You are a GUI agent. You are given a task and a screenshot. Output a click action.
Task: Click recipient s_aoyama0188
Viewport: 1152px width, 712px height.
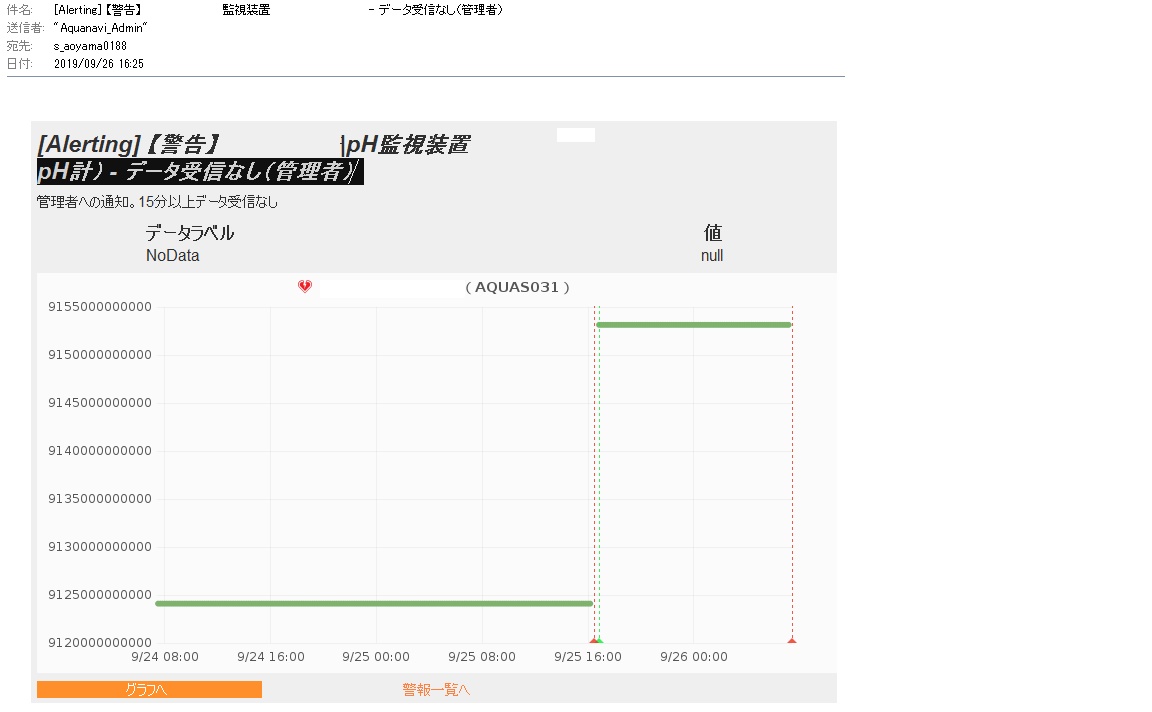[90, 46]
